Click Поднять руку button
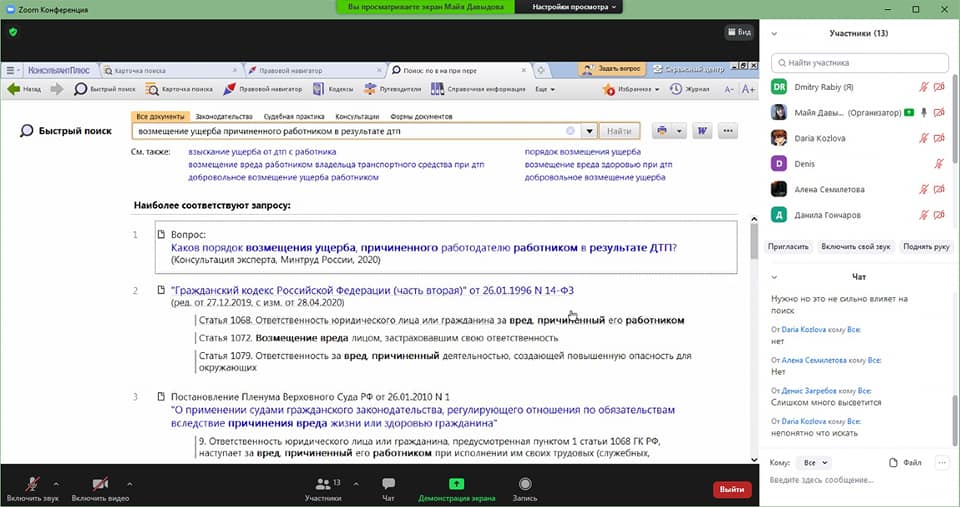The width and height of the screenshot is (960, 507). [926, 247]
